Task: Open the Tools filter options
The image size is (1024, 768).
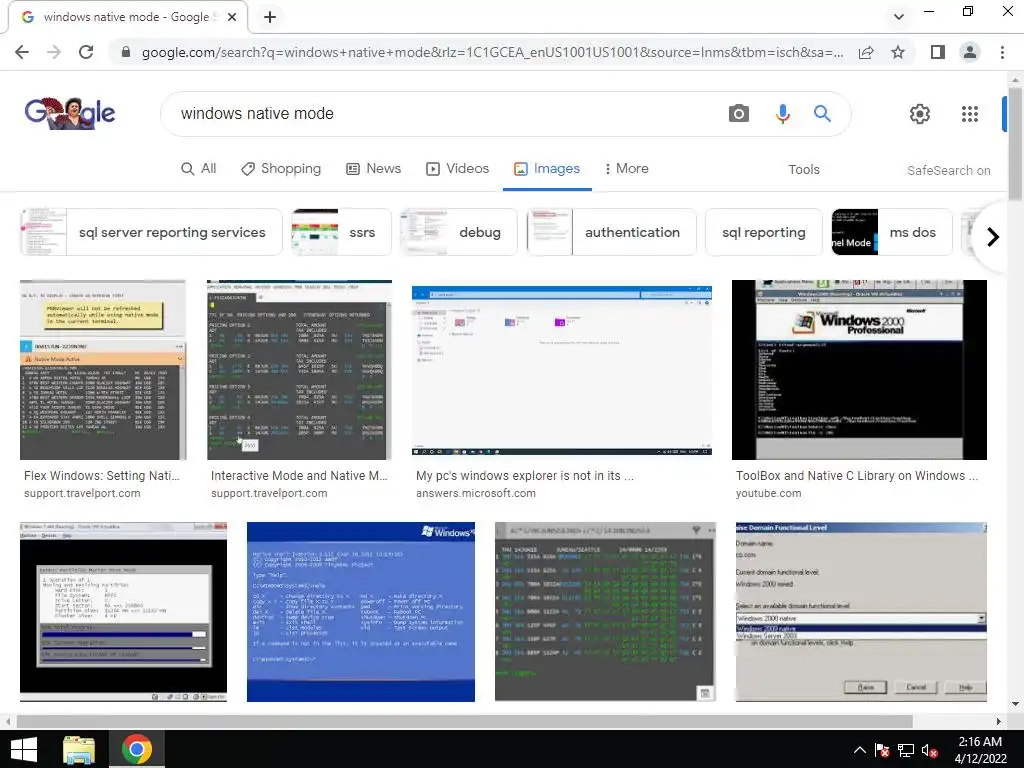Action: [803, 170]
